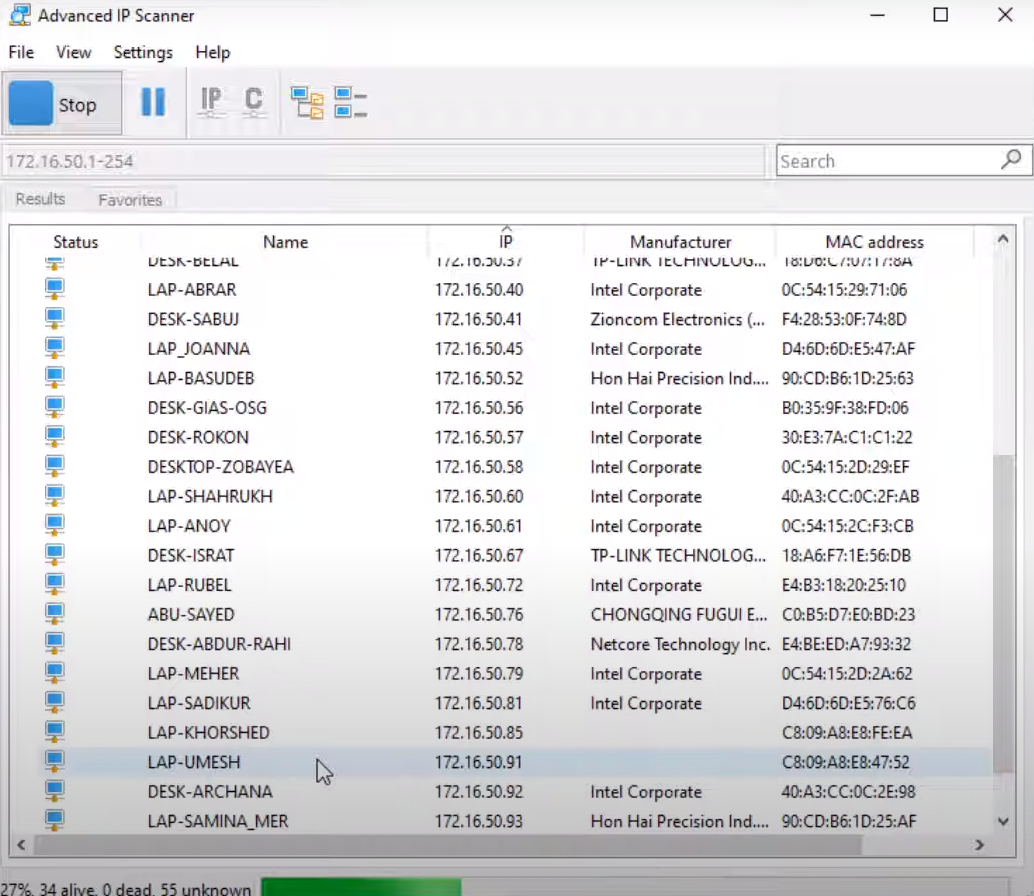Click the computer icon for DESK-ABDUR-RAHI
The height and width of the screenshot is (896, 1034).
(55, 643)
